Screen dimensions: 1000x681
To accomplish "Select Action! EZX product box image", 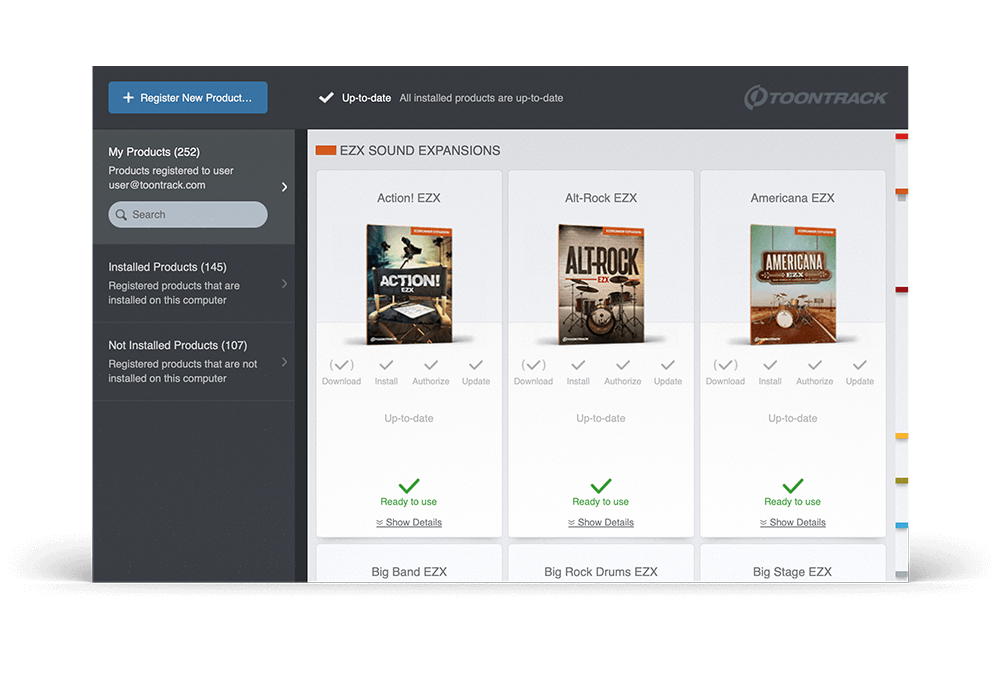I will tap(408, 283).
